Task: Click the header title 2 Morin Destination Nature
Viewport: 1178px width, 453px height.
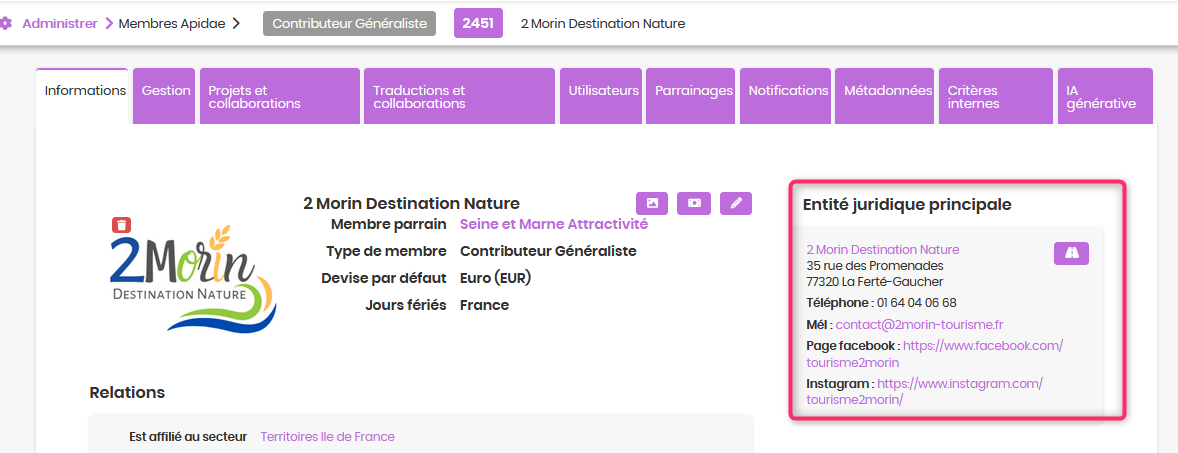Action: pos(603,23)
